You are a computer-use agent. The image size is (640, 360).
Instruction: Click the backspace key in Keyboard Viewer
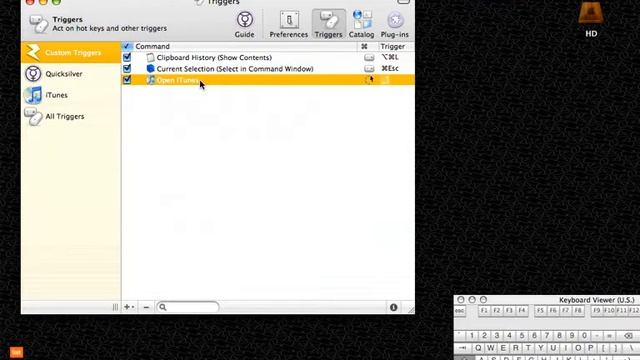point(628,336)
